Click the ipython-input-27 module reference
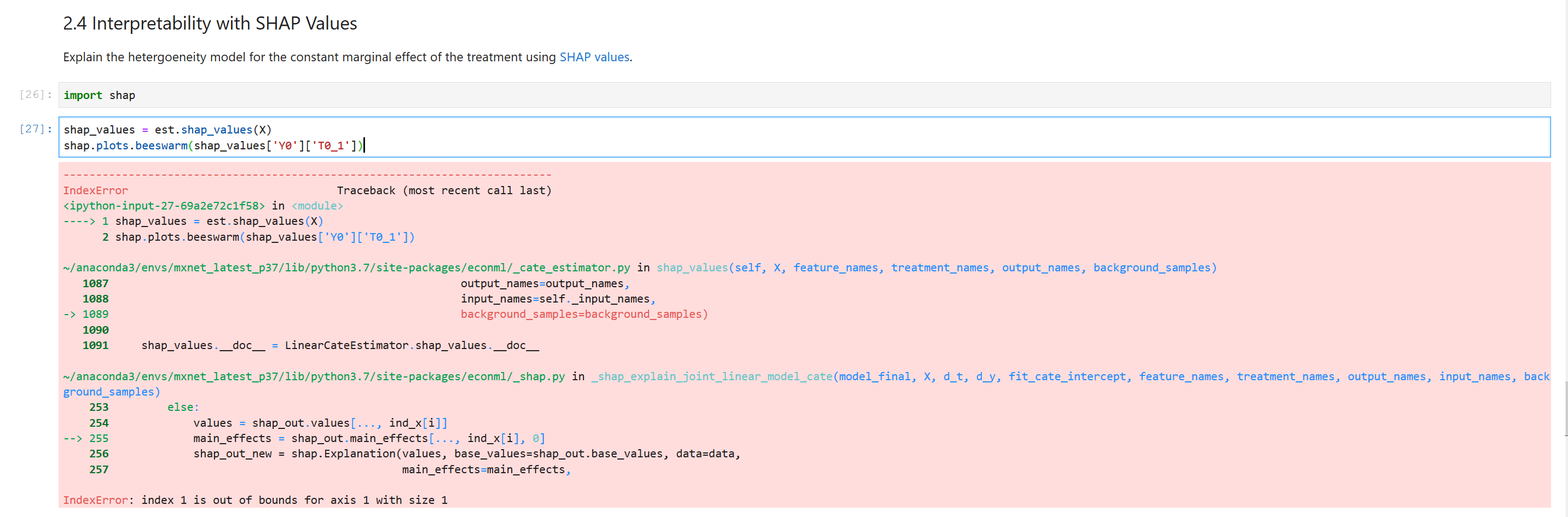The image size is (1568, 517). click(164, 206)
